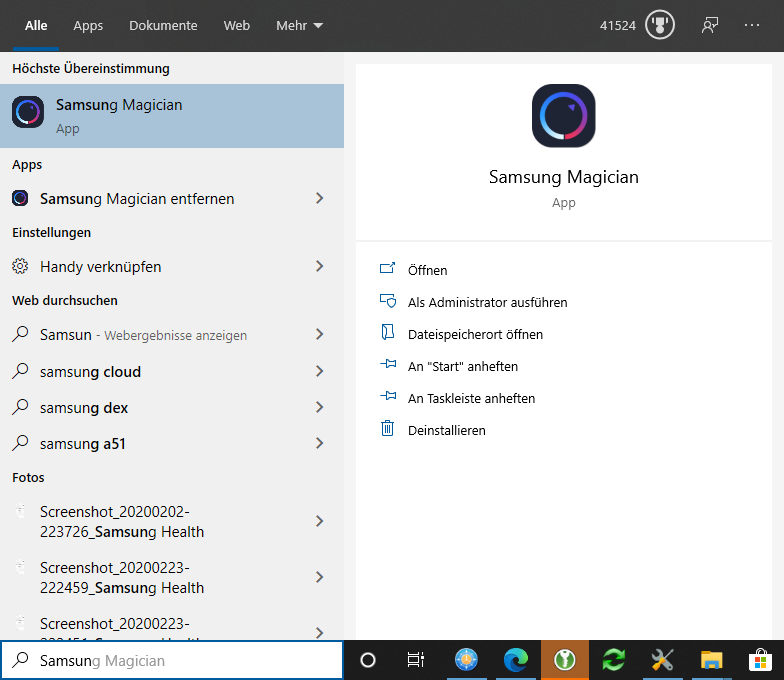
Task: Expand chevron for Screenshot_20200223-222459 photo
Action: pyautogui.click(x=320, y=578)
